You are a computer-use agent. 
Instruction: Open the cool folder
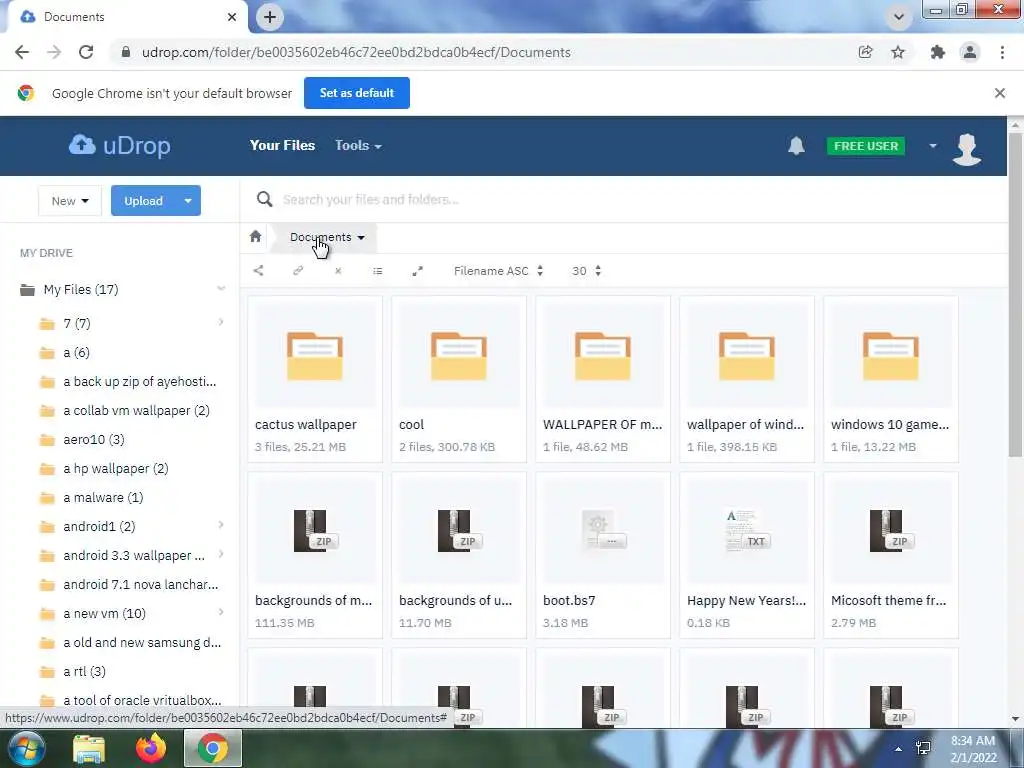click(458, 379)
